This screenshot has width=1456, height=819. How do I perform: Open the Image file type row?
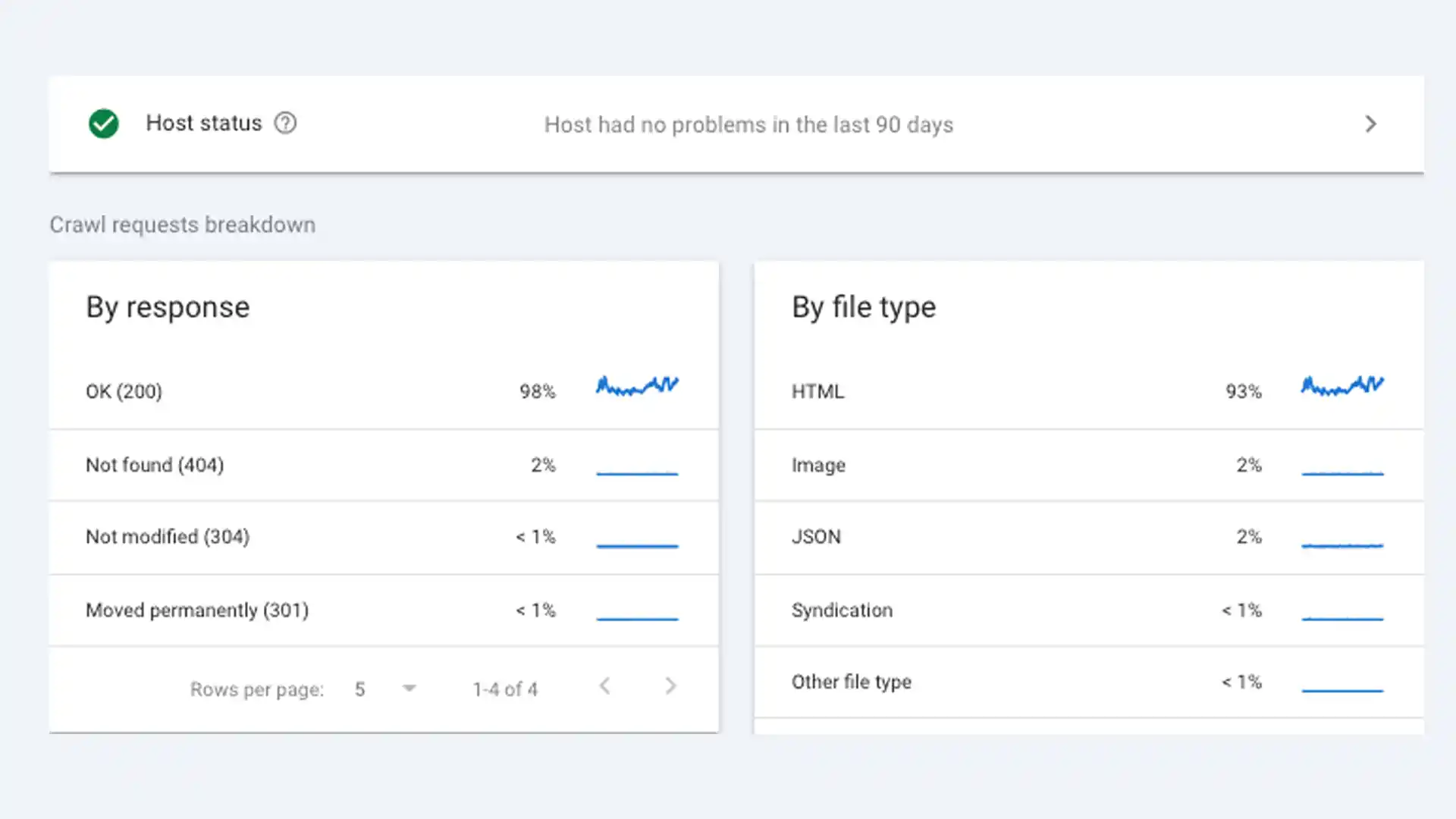pos(1089,465)
